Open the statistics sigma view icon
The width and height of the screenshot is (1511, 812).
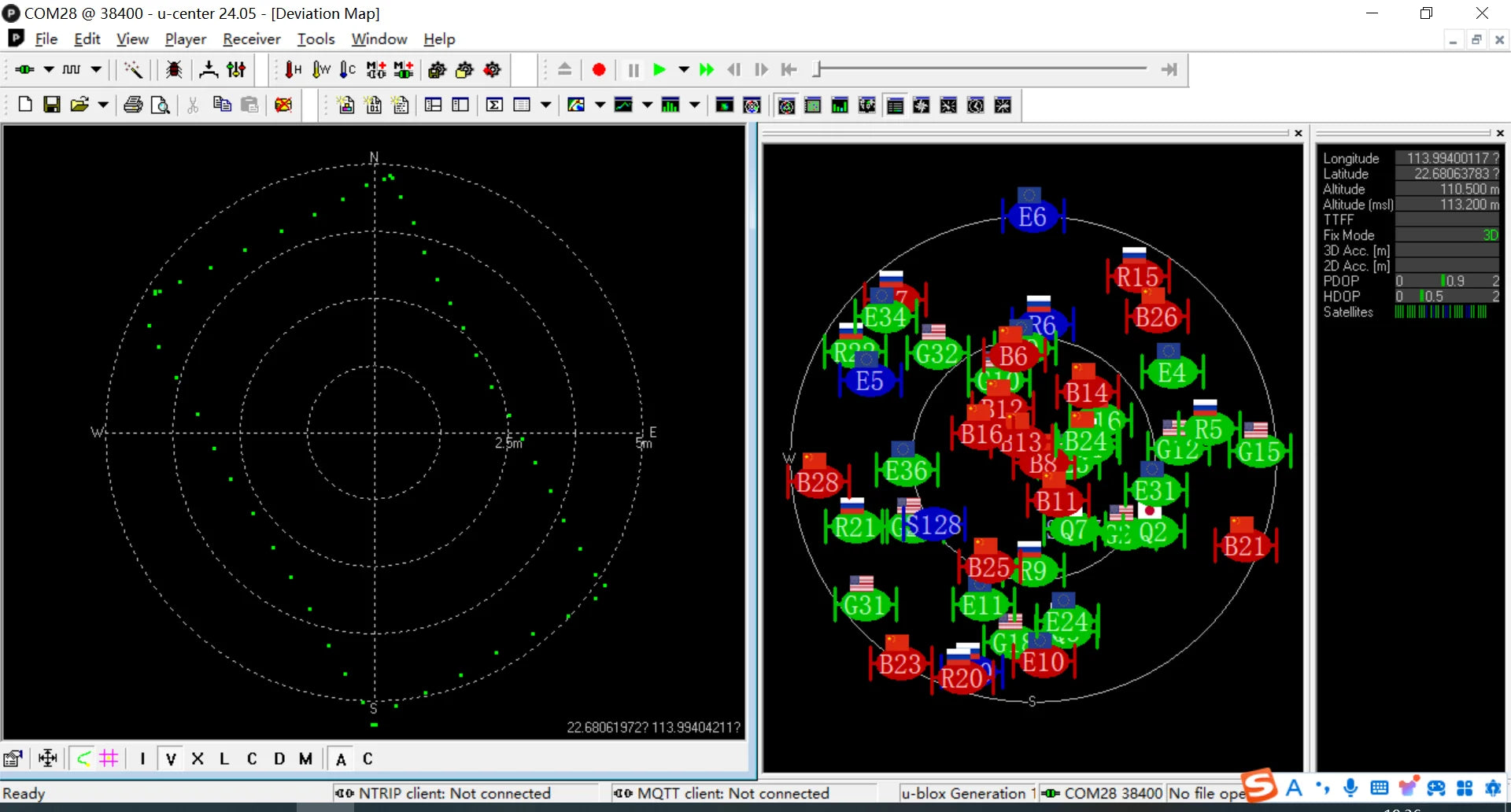[x=494, y=105]
